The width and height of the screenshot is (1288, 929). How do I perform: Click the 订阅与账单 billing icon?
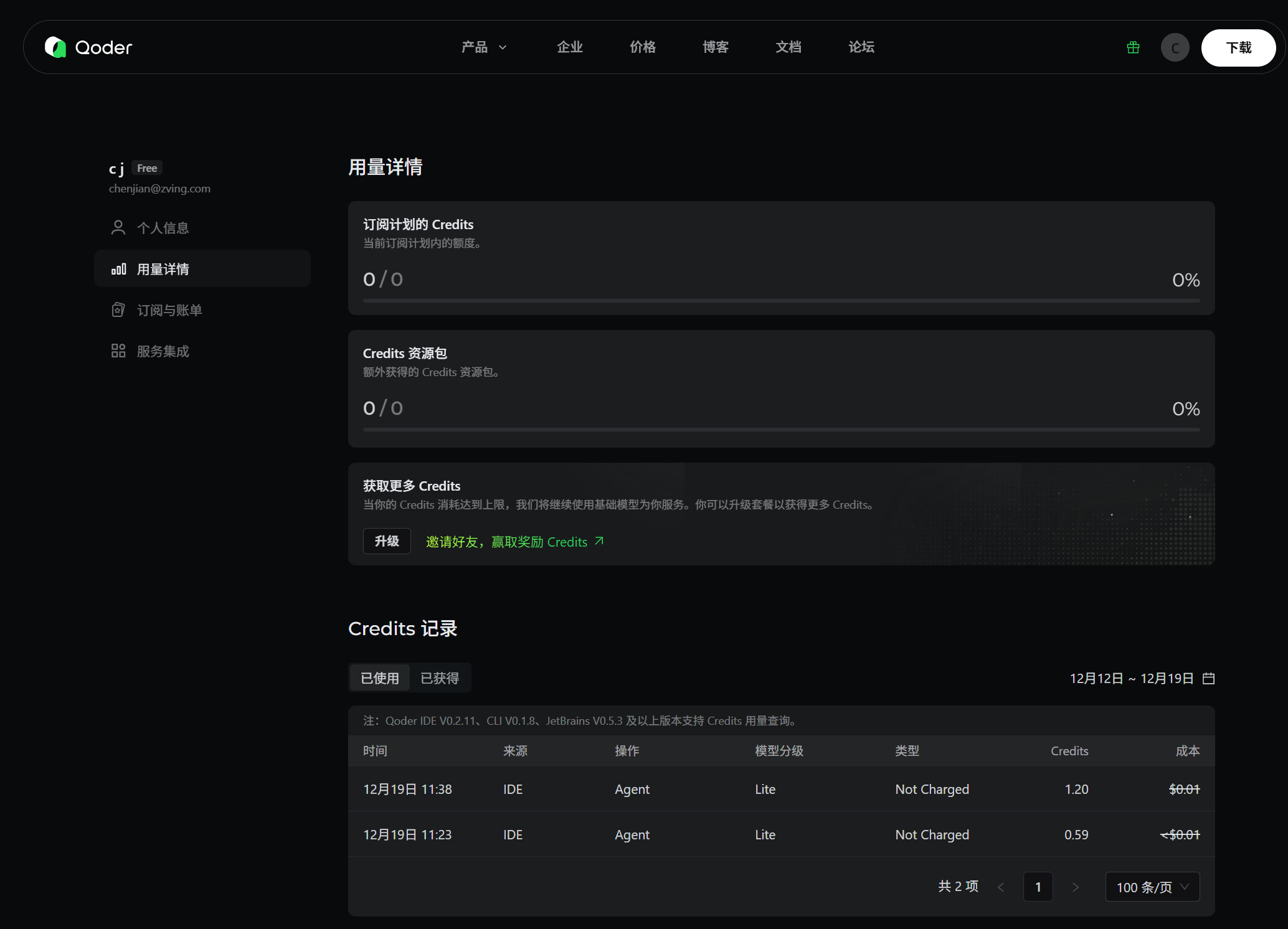[x=118, y=310]
